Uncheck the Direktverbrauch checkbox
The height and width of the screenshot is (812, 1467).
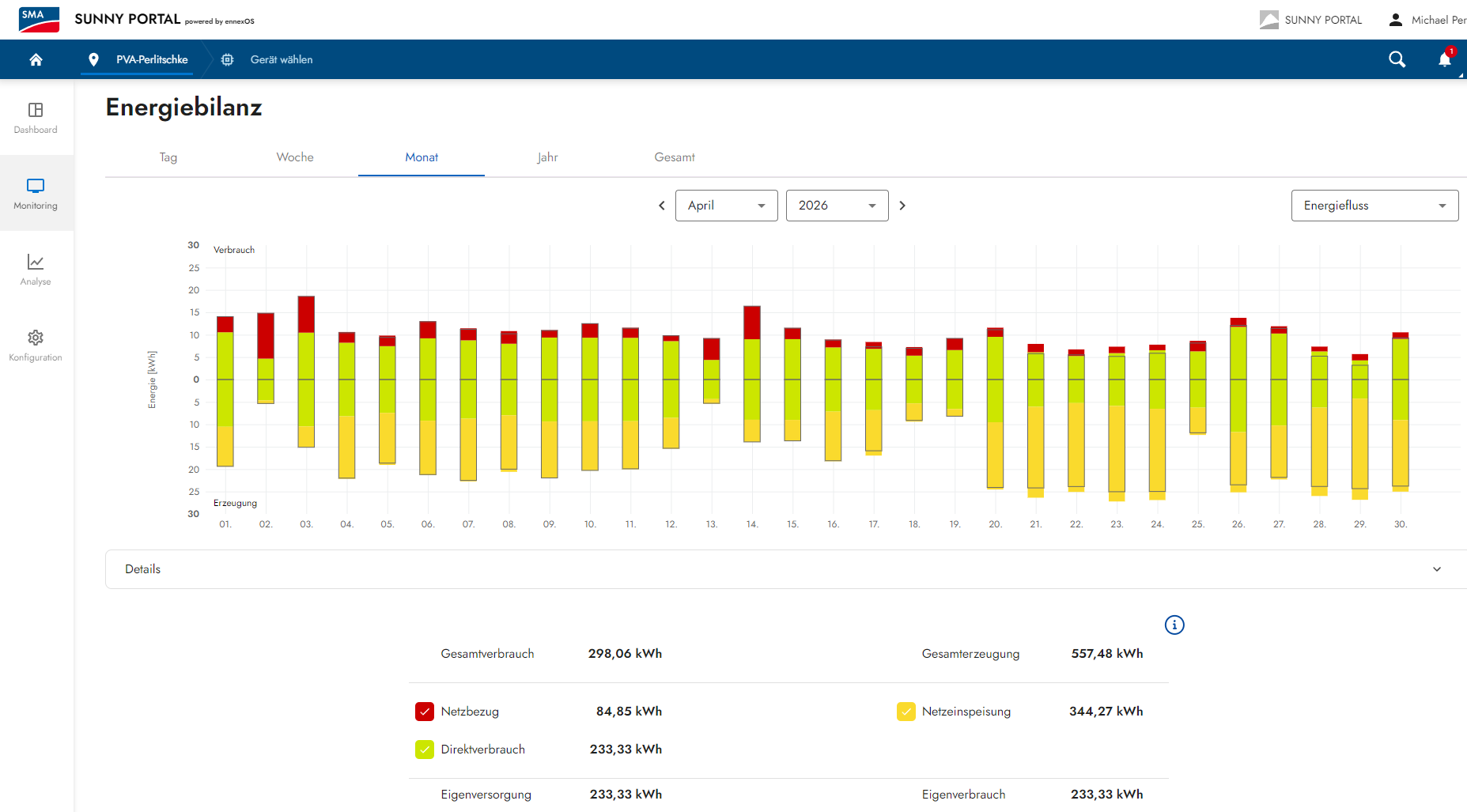click(425, 750)
